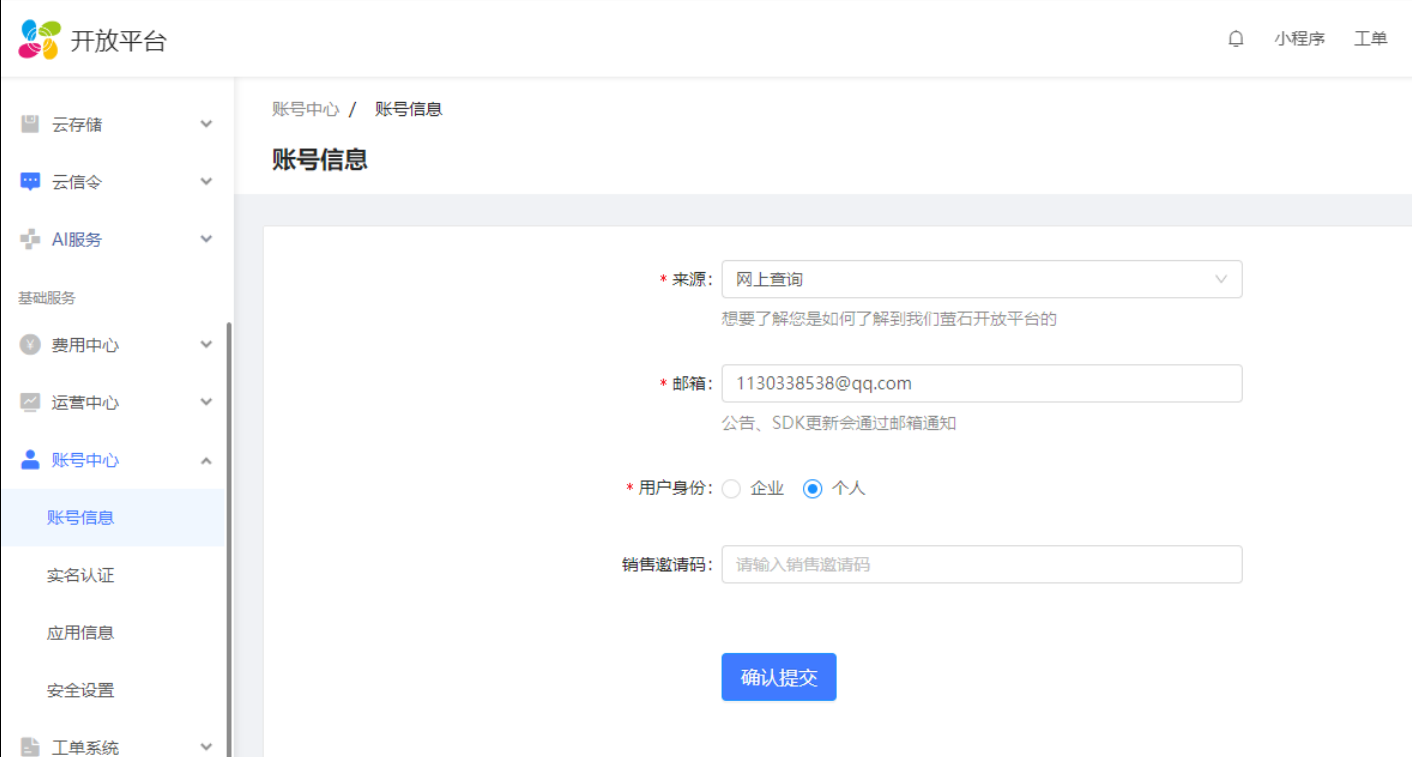
Task: Click the 账号中心 menu label
Action: click(85, 460)
